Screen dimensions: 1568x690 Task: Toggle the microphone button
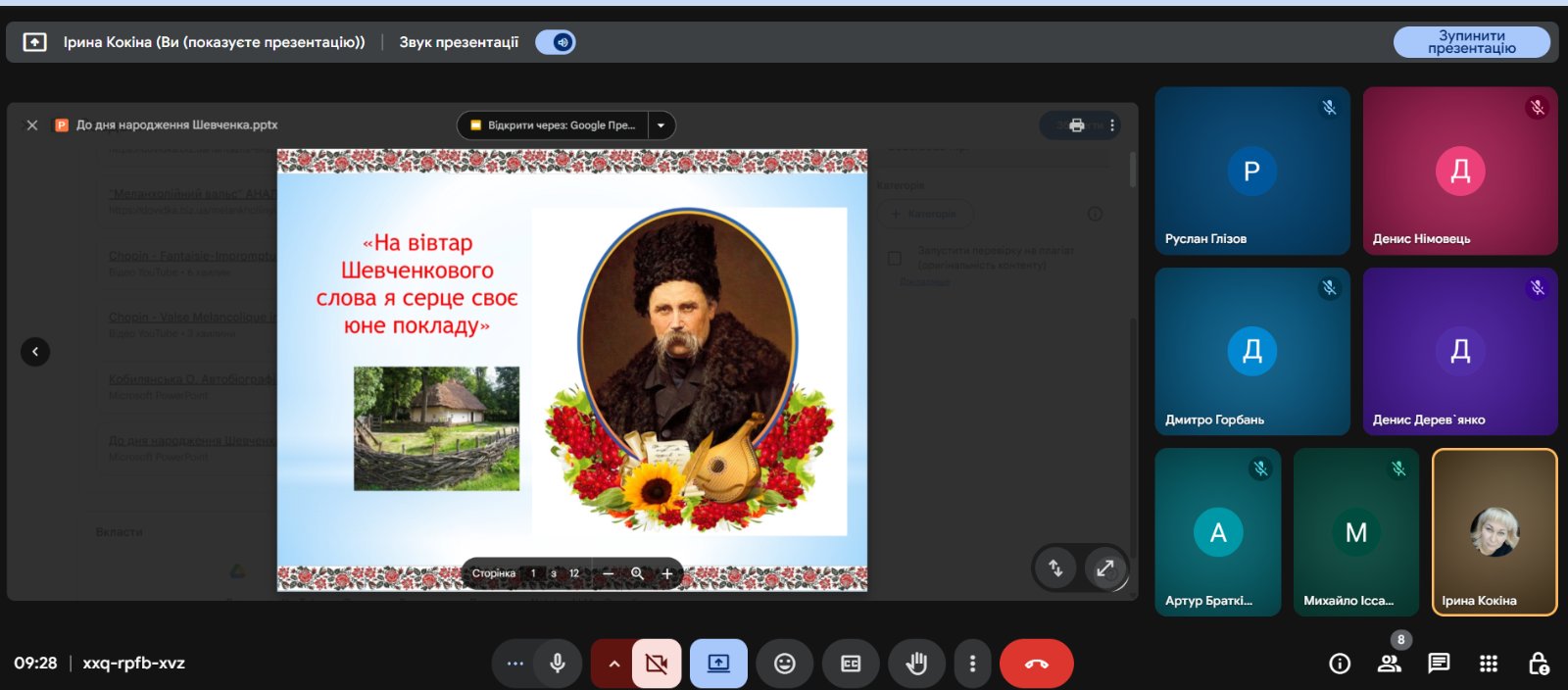[558, 664]
